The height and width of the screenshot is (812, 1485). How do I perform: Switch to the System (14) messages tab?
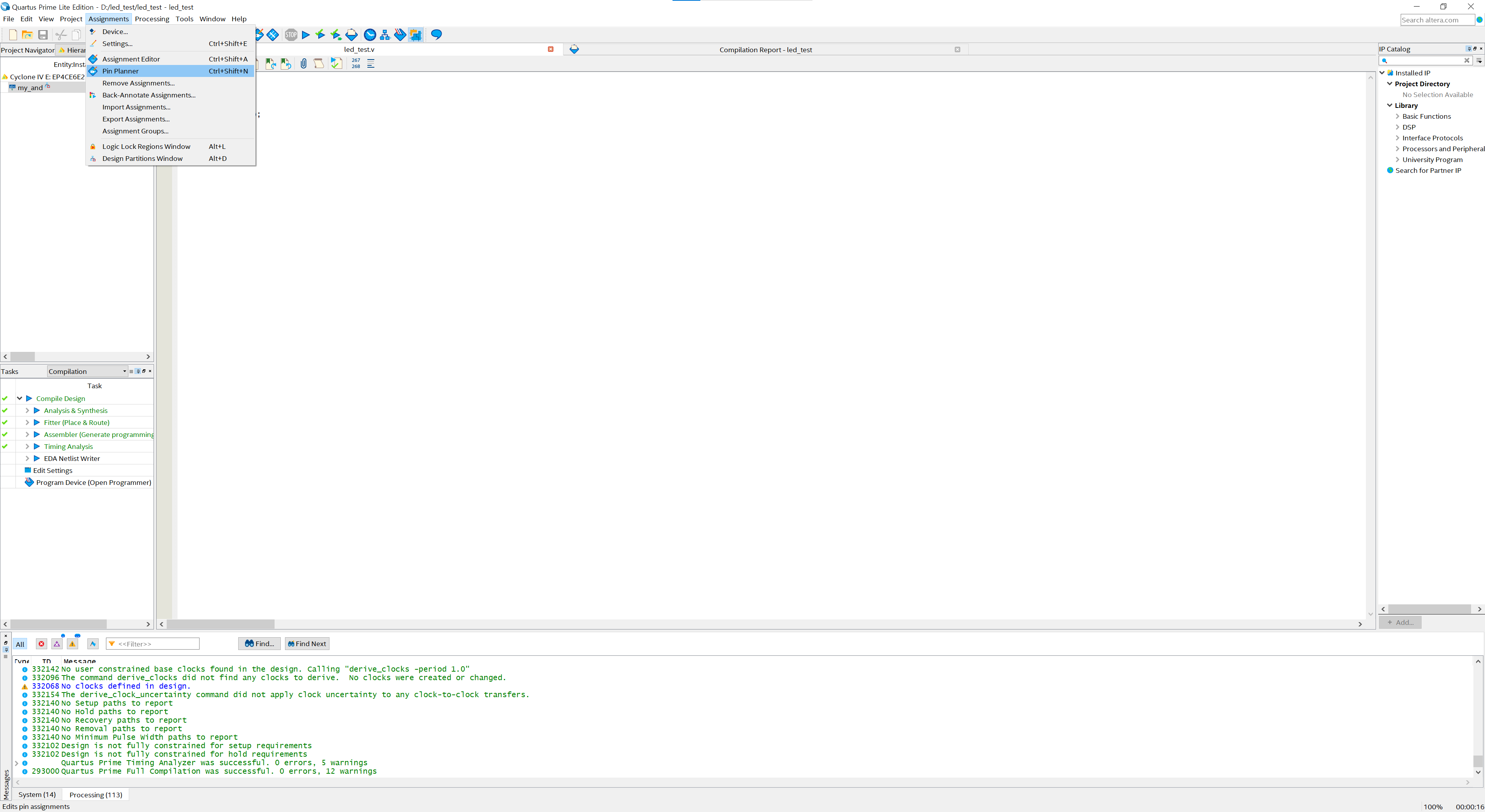pos(37,794)
